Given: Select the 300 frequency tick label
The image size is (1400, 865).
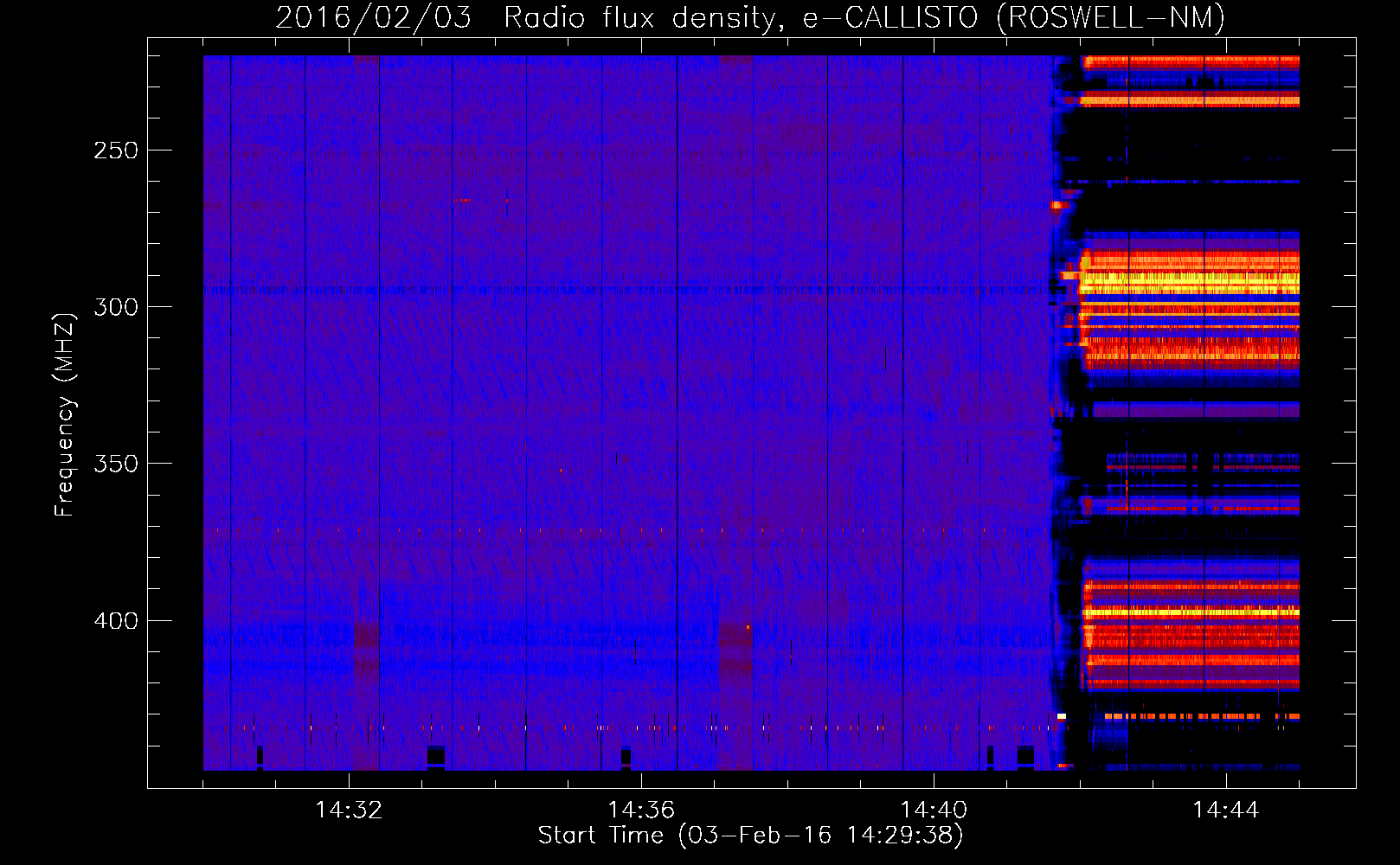Looking at the screenshot, I should point(116,307).
